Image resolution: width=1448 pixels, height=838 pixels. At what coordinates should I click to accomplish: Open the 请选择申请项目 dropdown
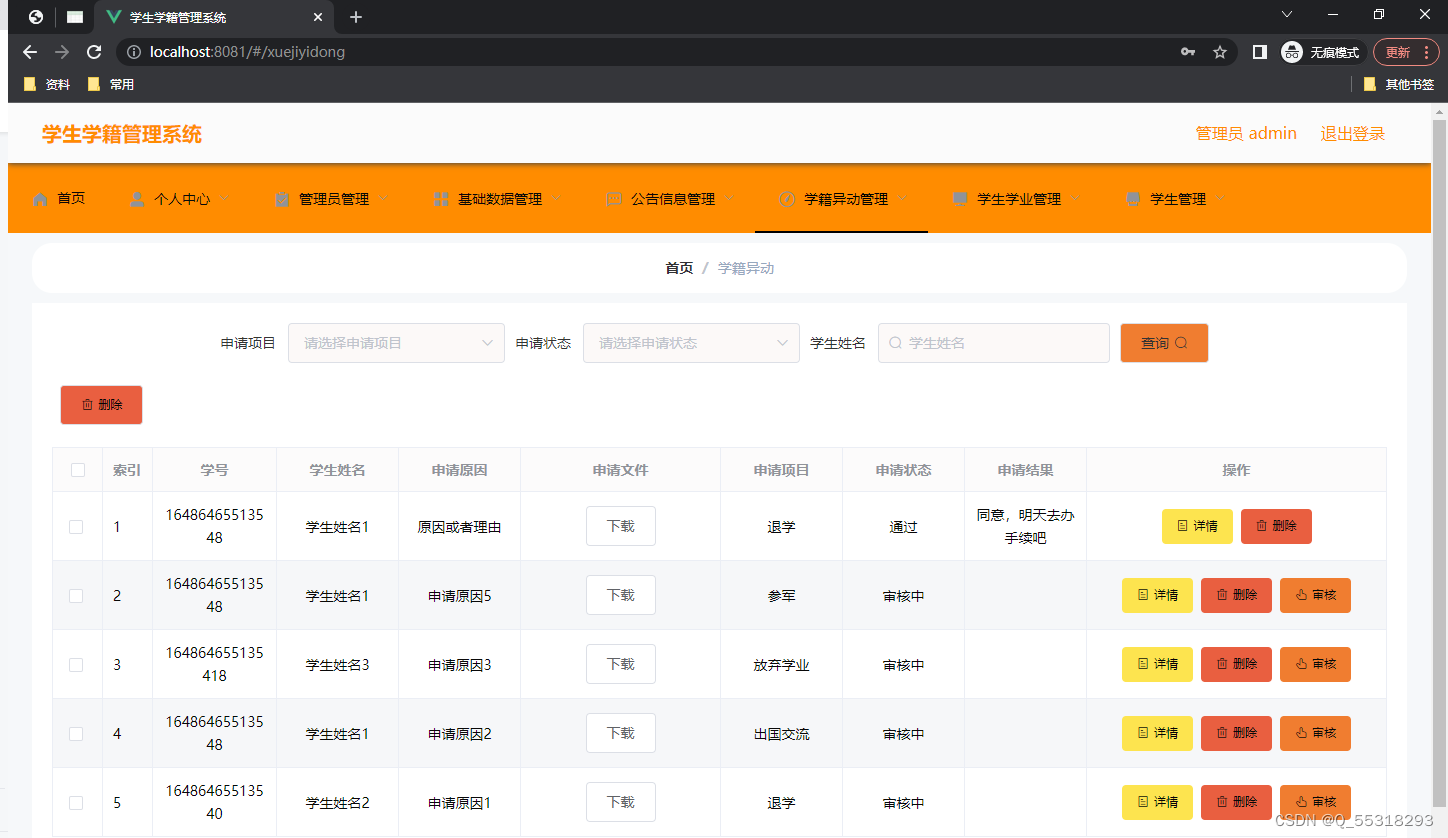coord(396,343)
